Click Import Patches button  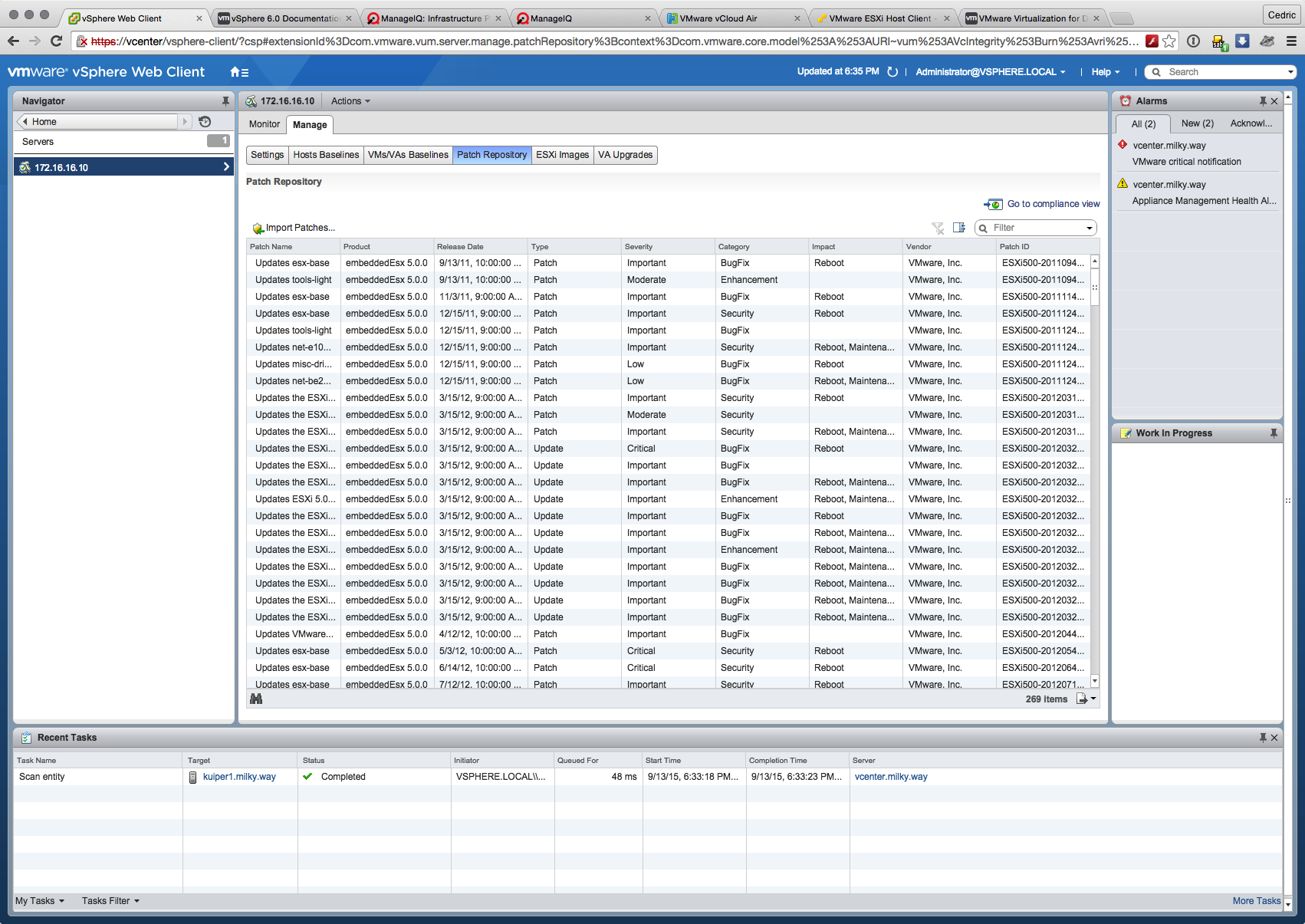point(294,228)
